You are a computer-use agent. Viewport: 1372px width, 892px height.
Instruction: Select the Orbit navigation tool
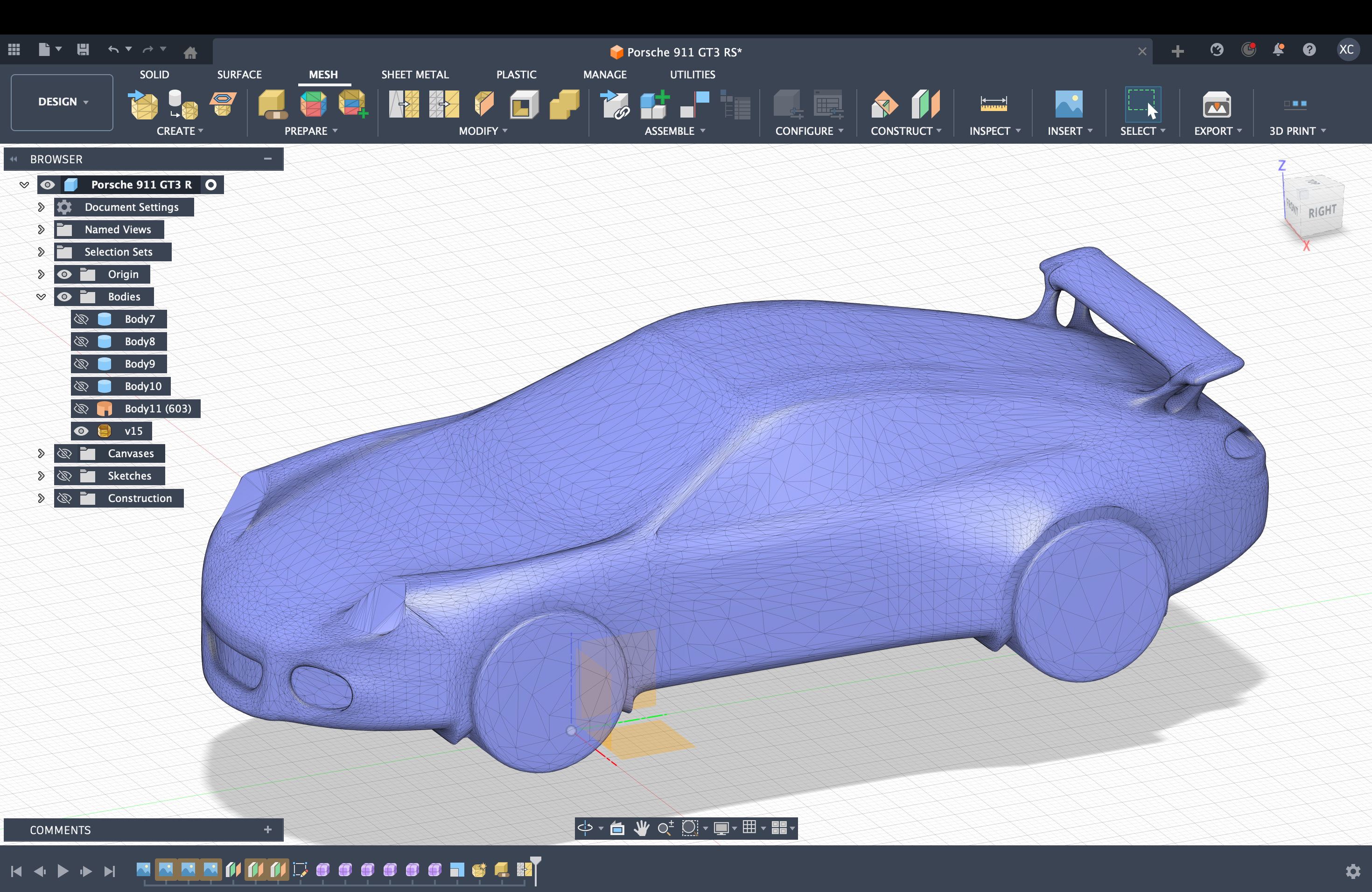point(585,828)
